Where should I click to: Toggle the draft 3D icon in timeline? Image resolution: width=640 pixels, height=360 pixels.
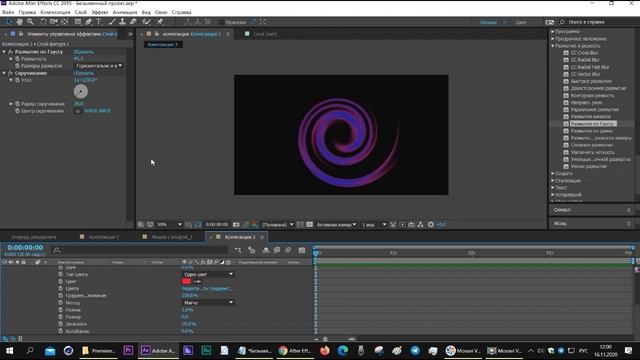(251, 250)
